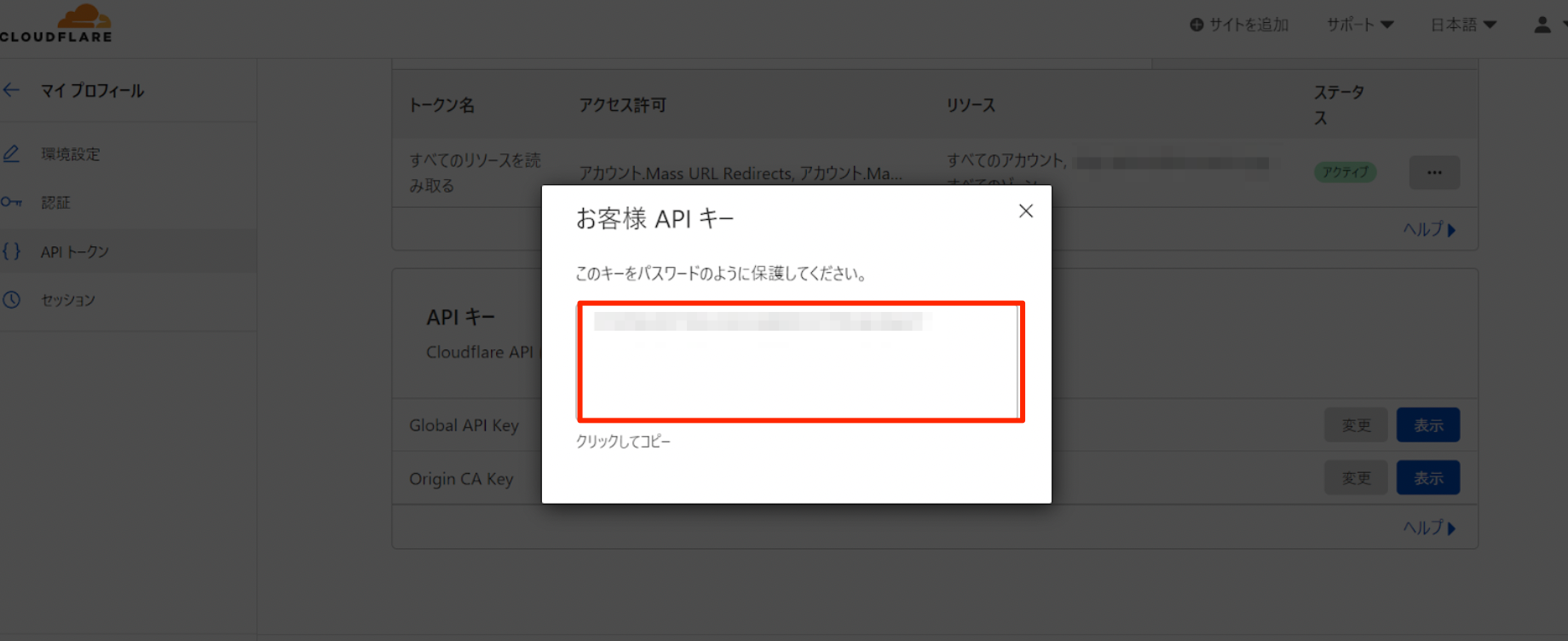This screenshot has height=641, width=1568.
Task: Open the ヘルプ link below API keys
Action: [x=1428, y=528]
